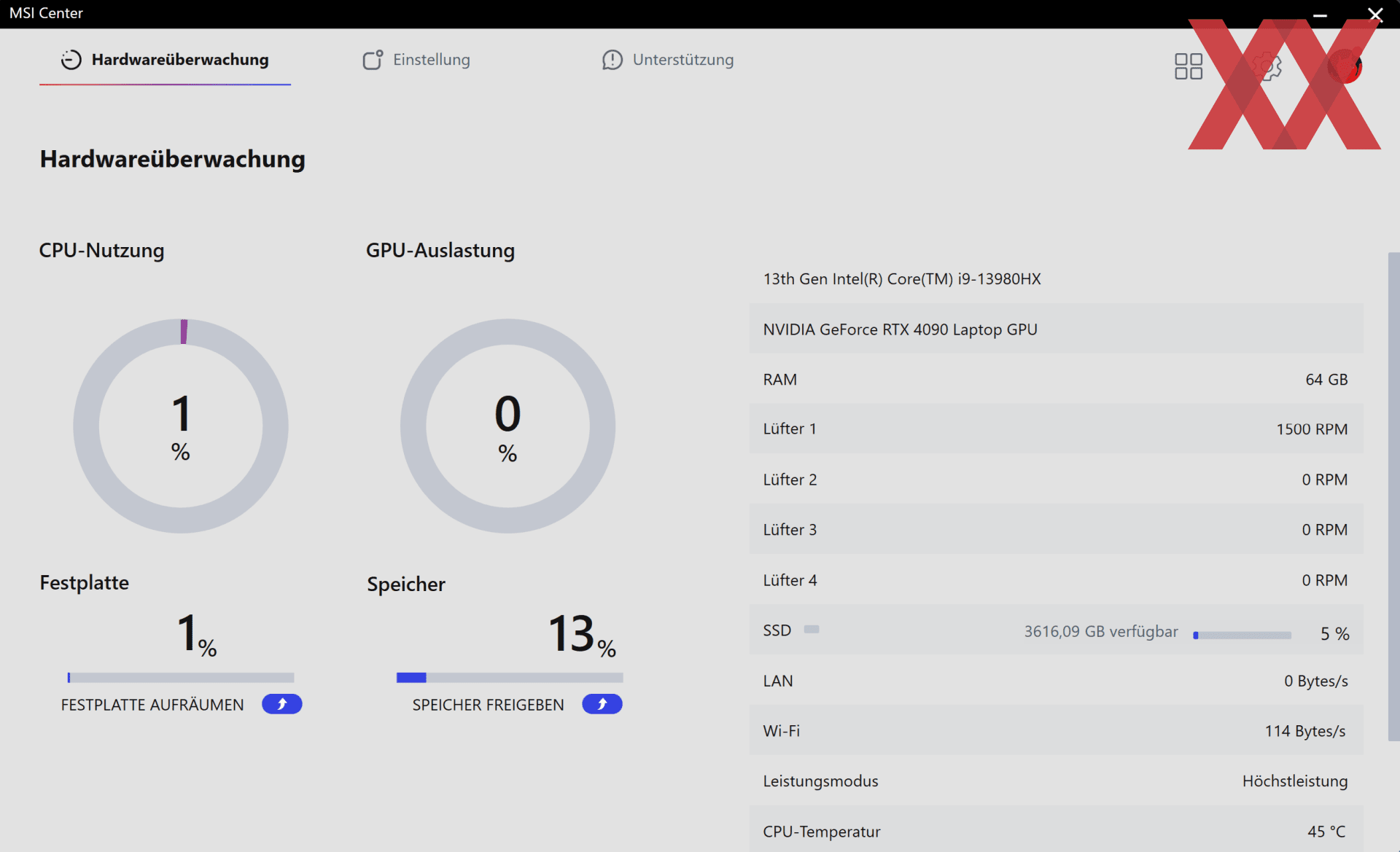The height and width of the screenshot is (852, 1400).
Task: Open settings via the gear icon
Action: coord(1268,66)
